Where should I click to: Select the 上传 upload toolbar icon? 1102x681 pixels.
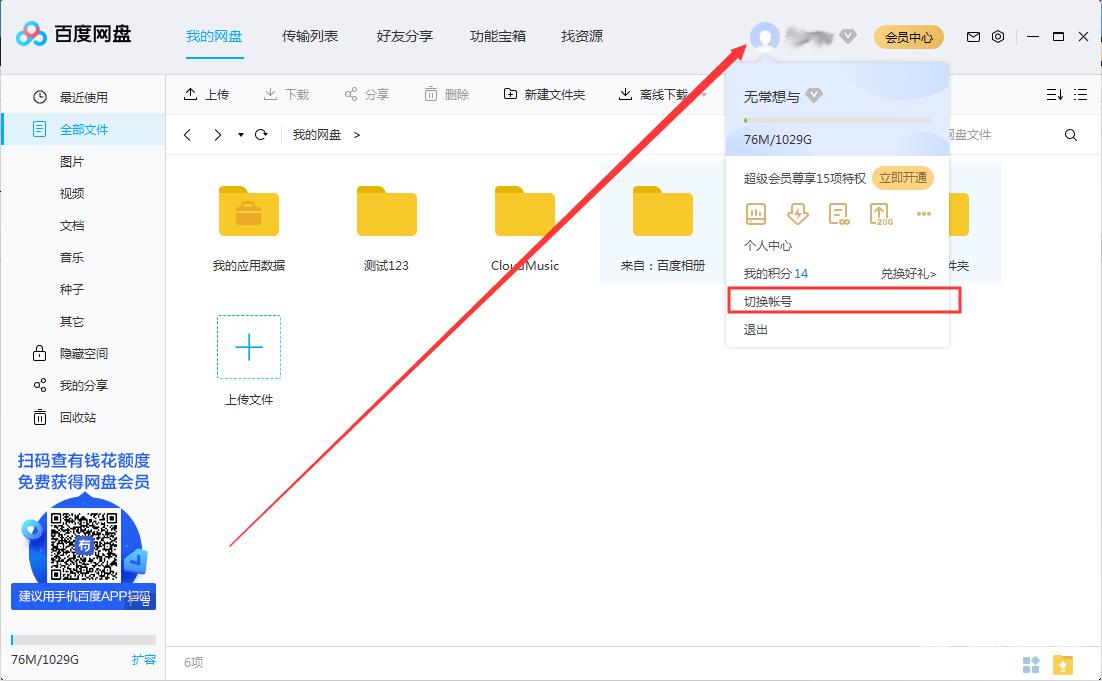click(x=207, y=94)
